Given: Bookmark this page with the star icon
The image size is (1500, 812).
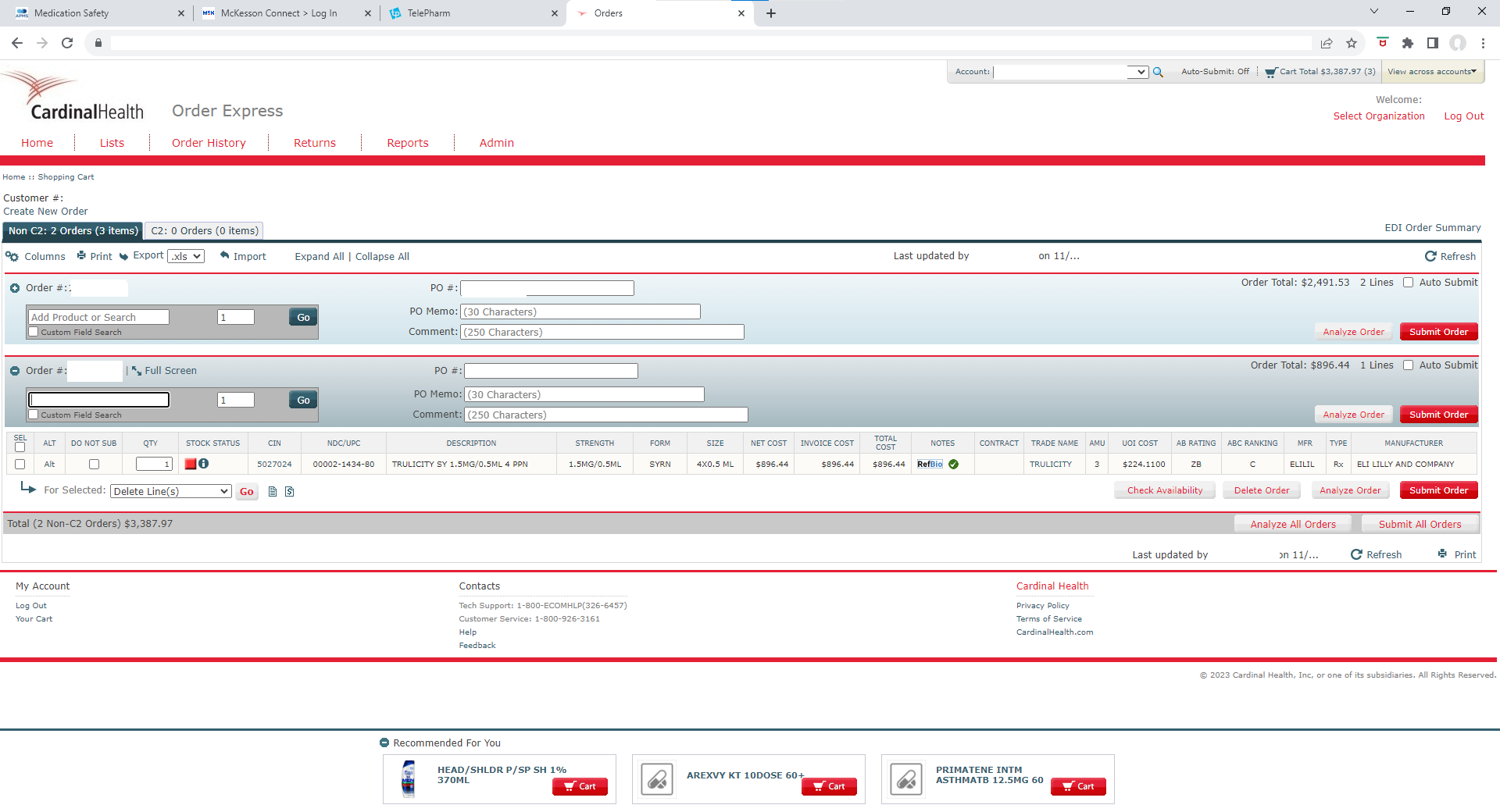Looking at the screenshot, I should 1352,43.
